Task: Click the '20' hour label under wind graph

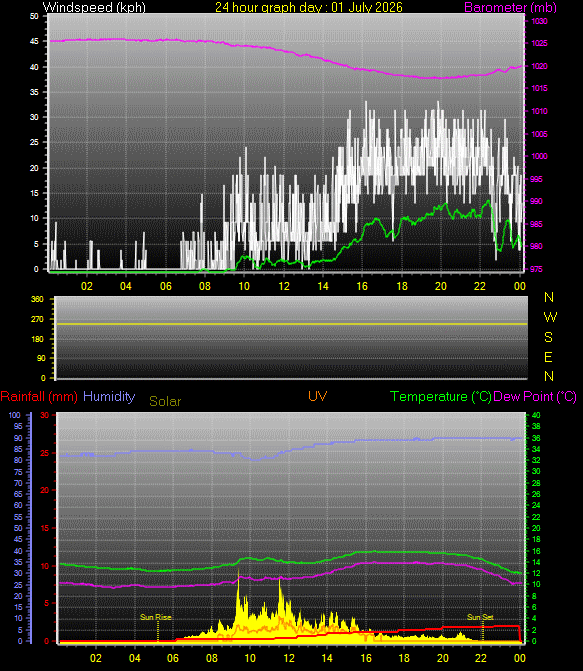Action: (441, 286)
